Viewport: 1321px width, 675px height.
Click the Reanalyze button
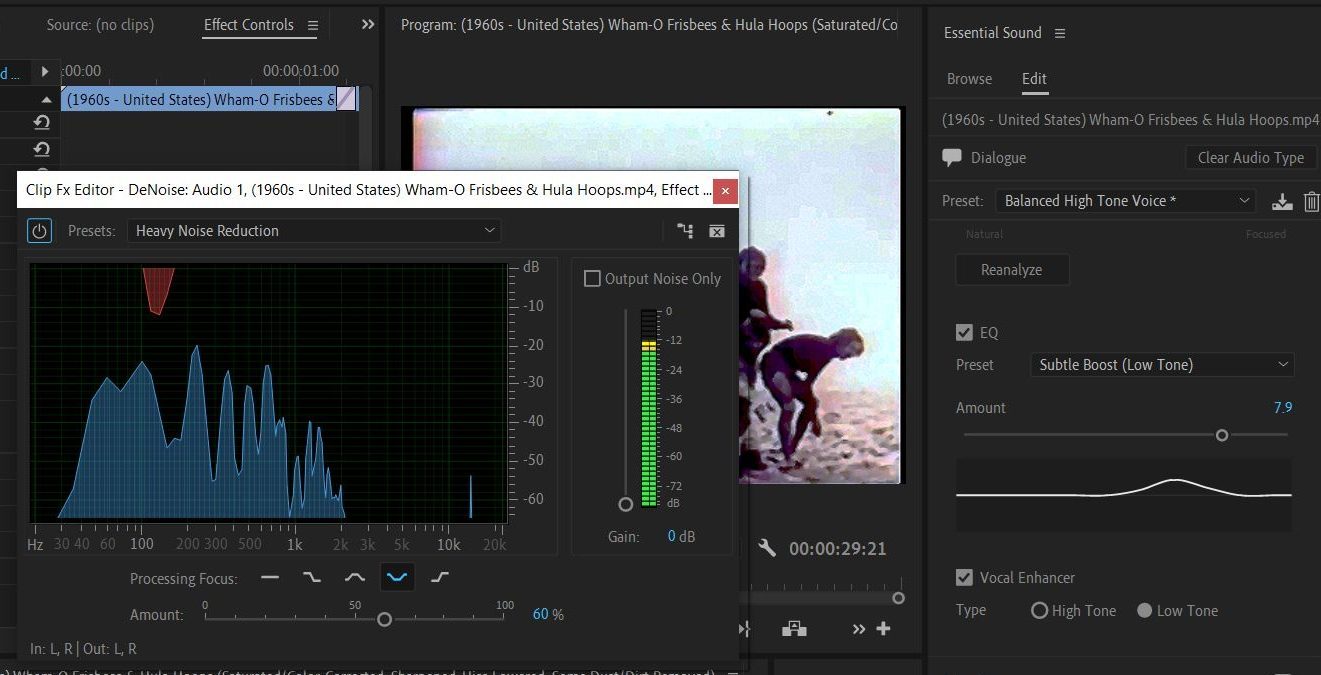[x=1012, y=270]
